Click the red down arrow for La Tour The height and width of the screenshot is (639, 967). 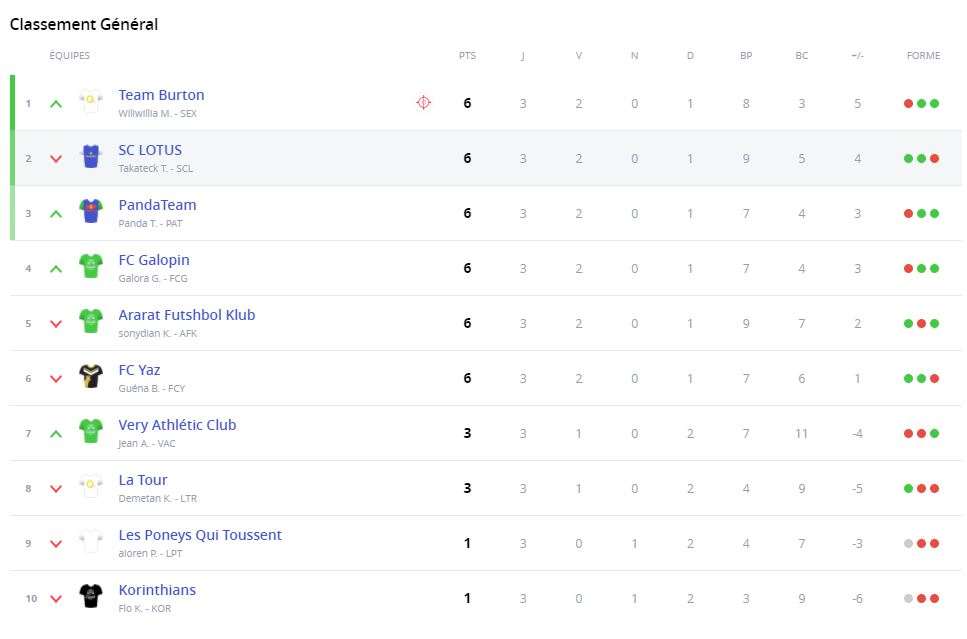56,489
